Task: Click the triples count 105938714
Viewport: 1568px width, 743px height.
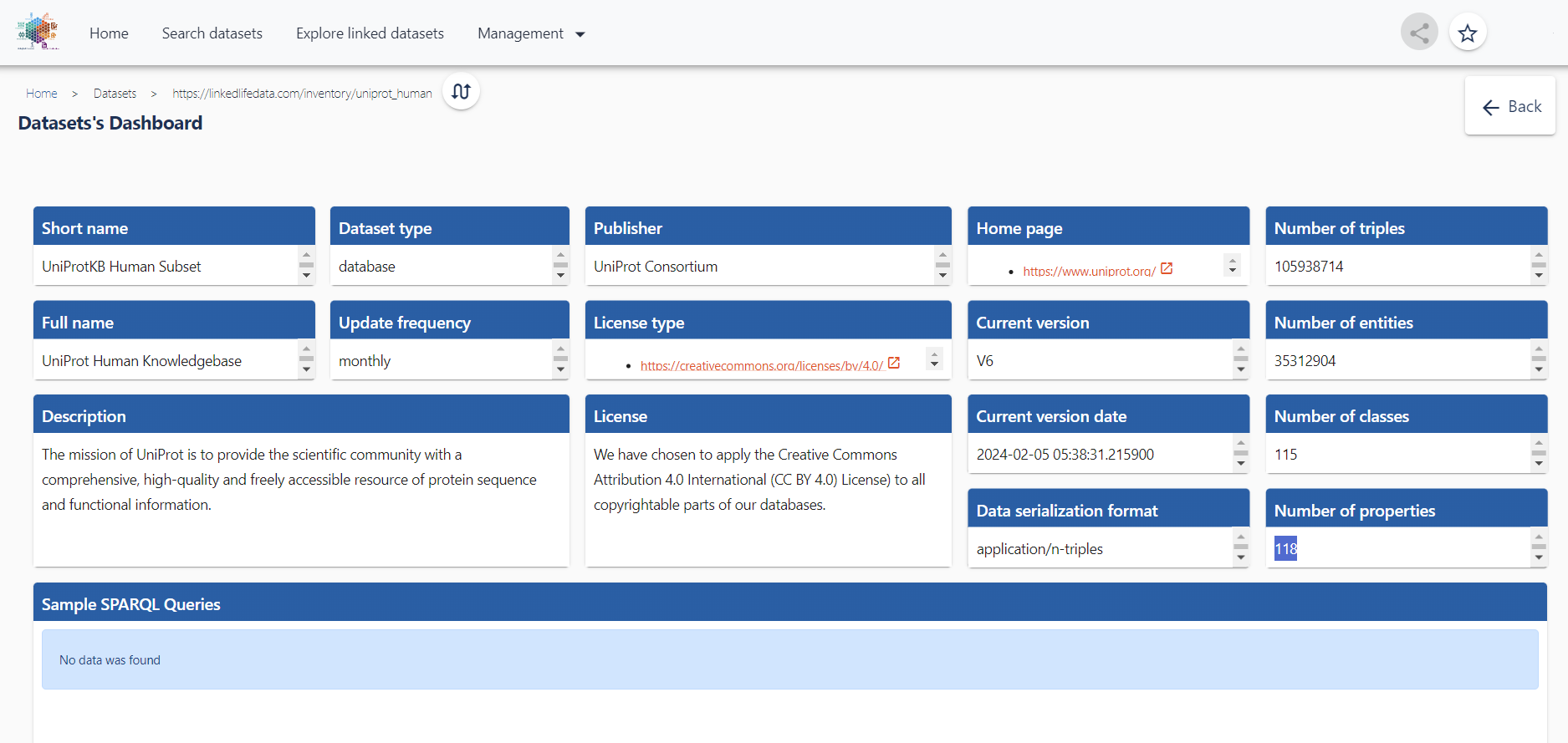Action: [x=1309, y=267]
